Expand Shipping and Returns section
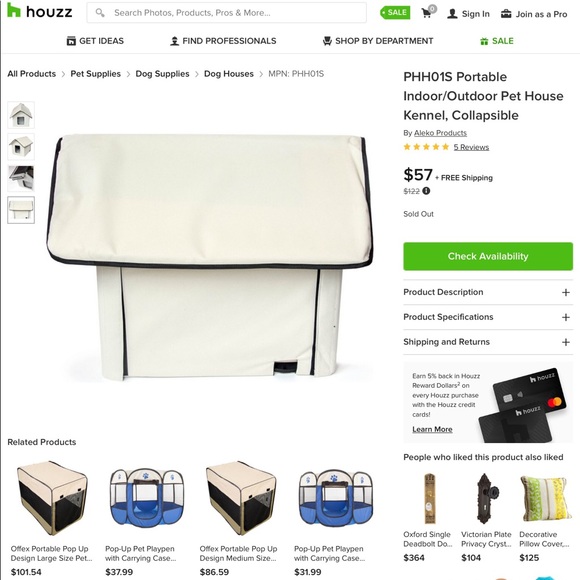 [x=488, y=342]
